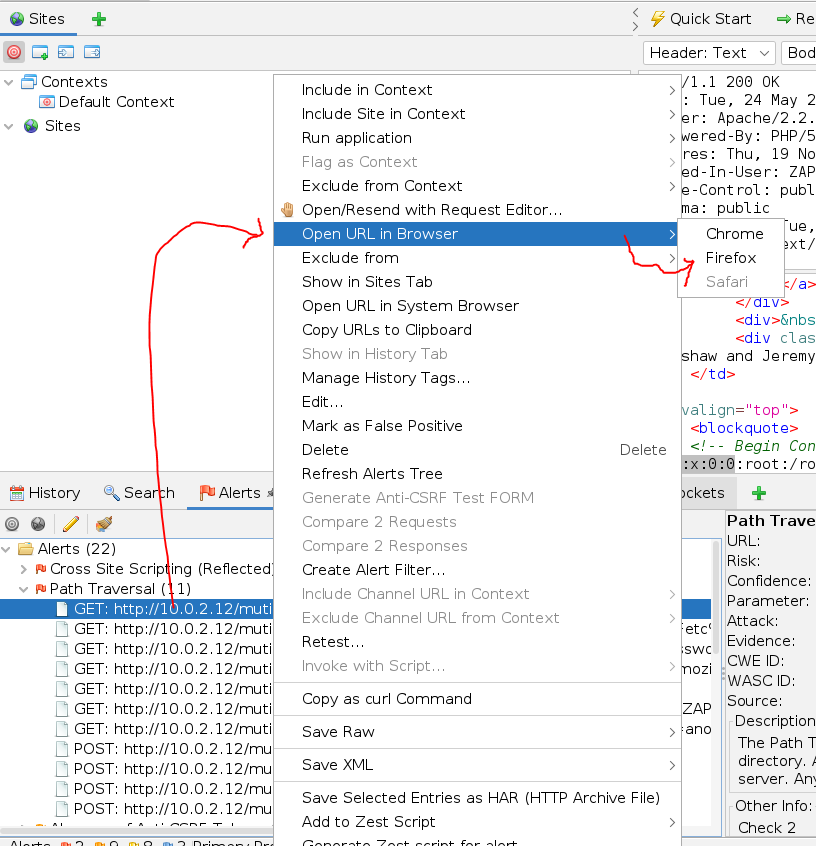Click the target icon in the Alerts toolbar
The width and height of the screenshot is (816, 846).
(x=12, y=524)
